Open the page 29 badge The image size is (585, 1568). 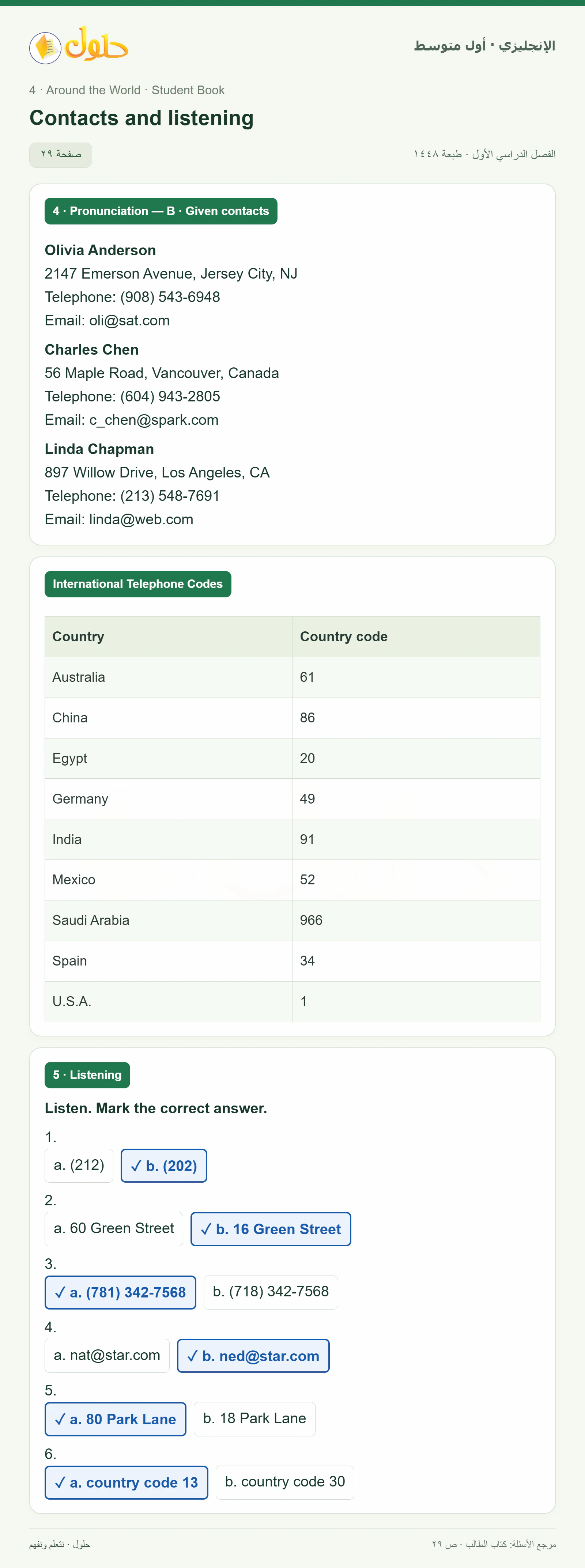61,155
